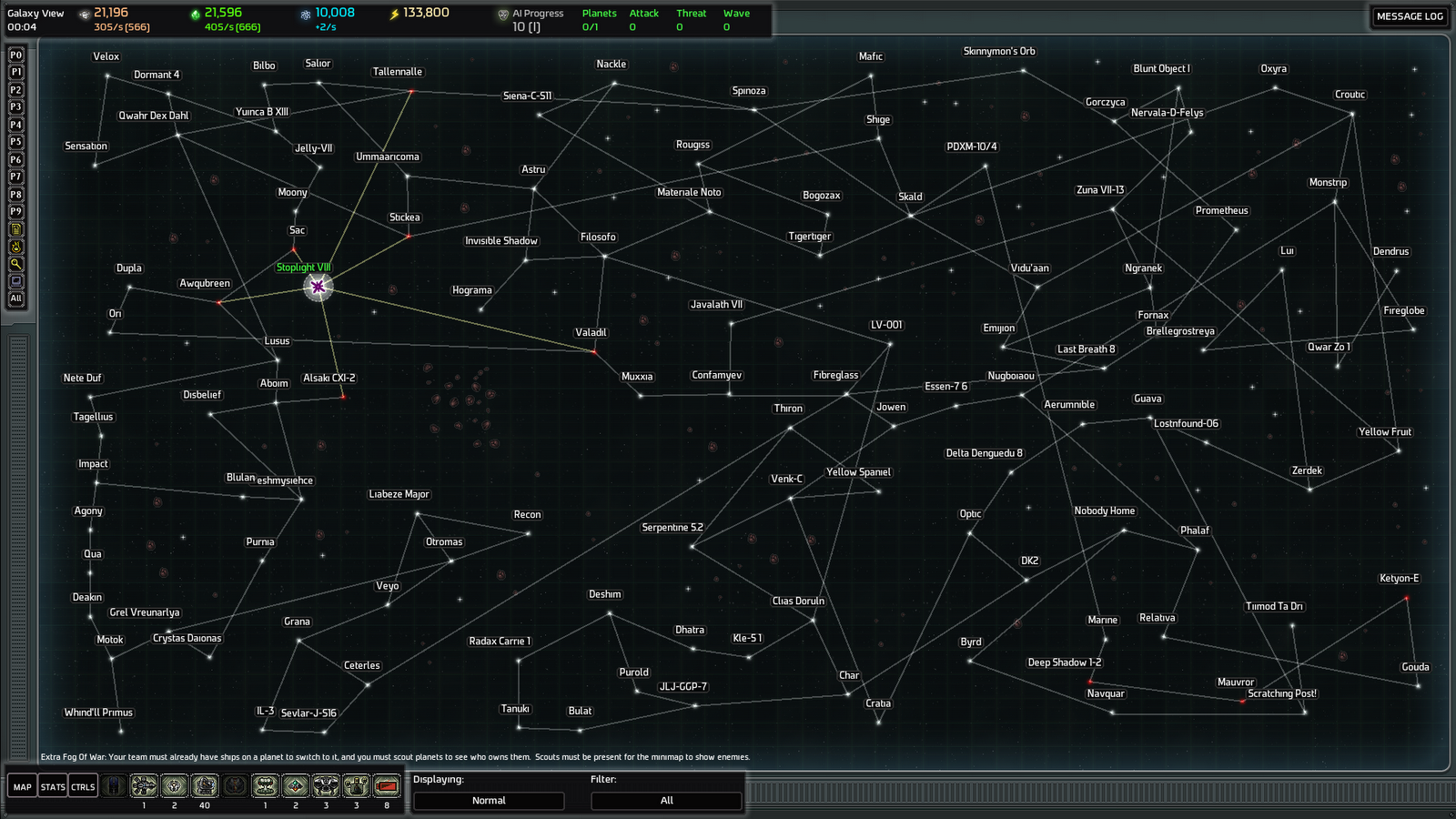Click the green crystal resource icon
Image resolution: width=1456 pixels, height=819 pixels.
[x=195, y=14]
